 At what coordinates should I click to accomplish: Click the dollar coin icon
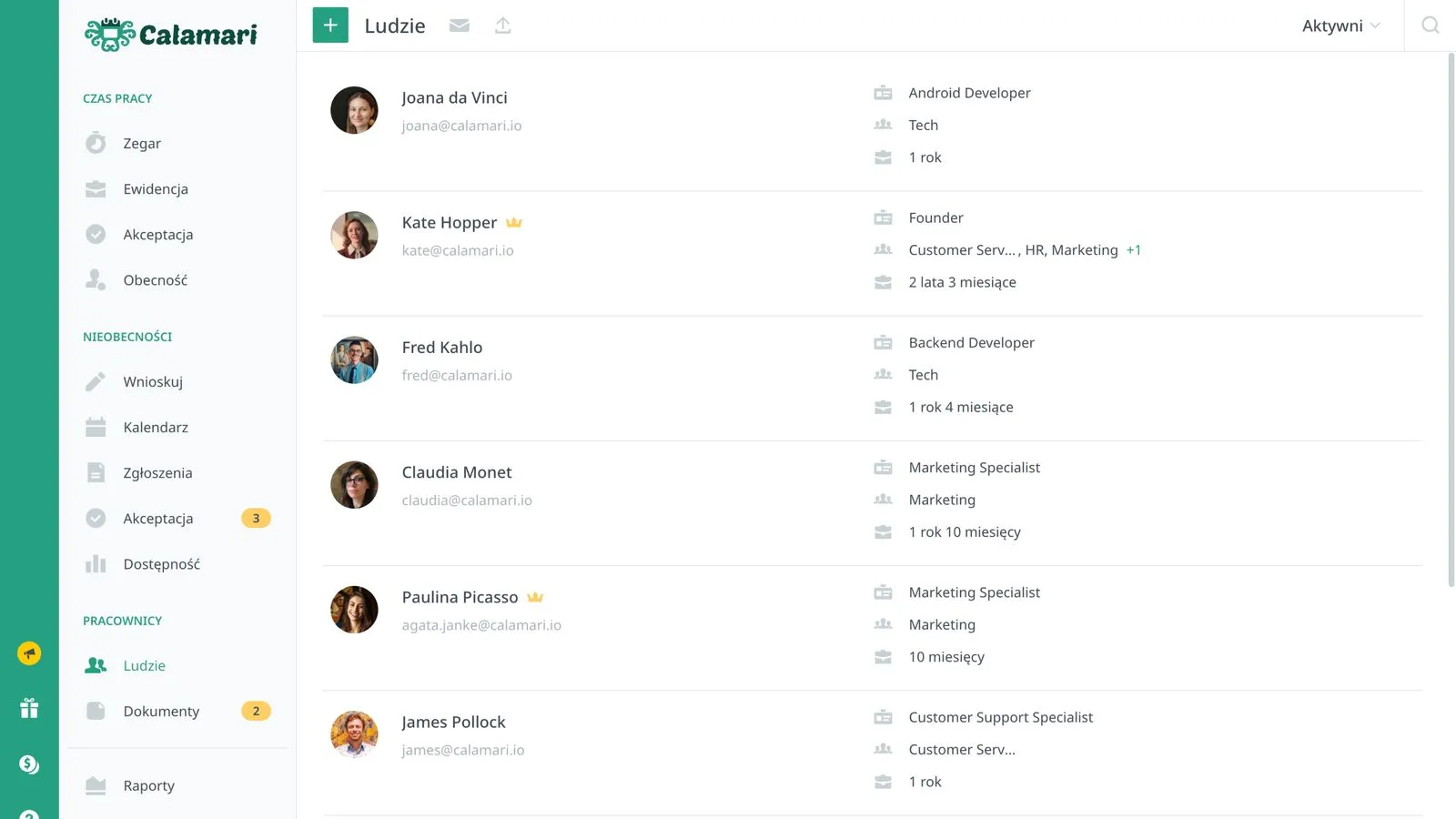click(29, 764)
